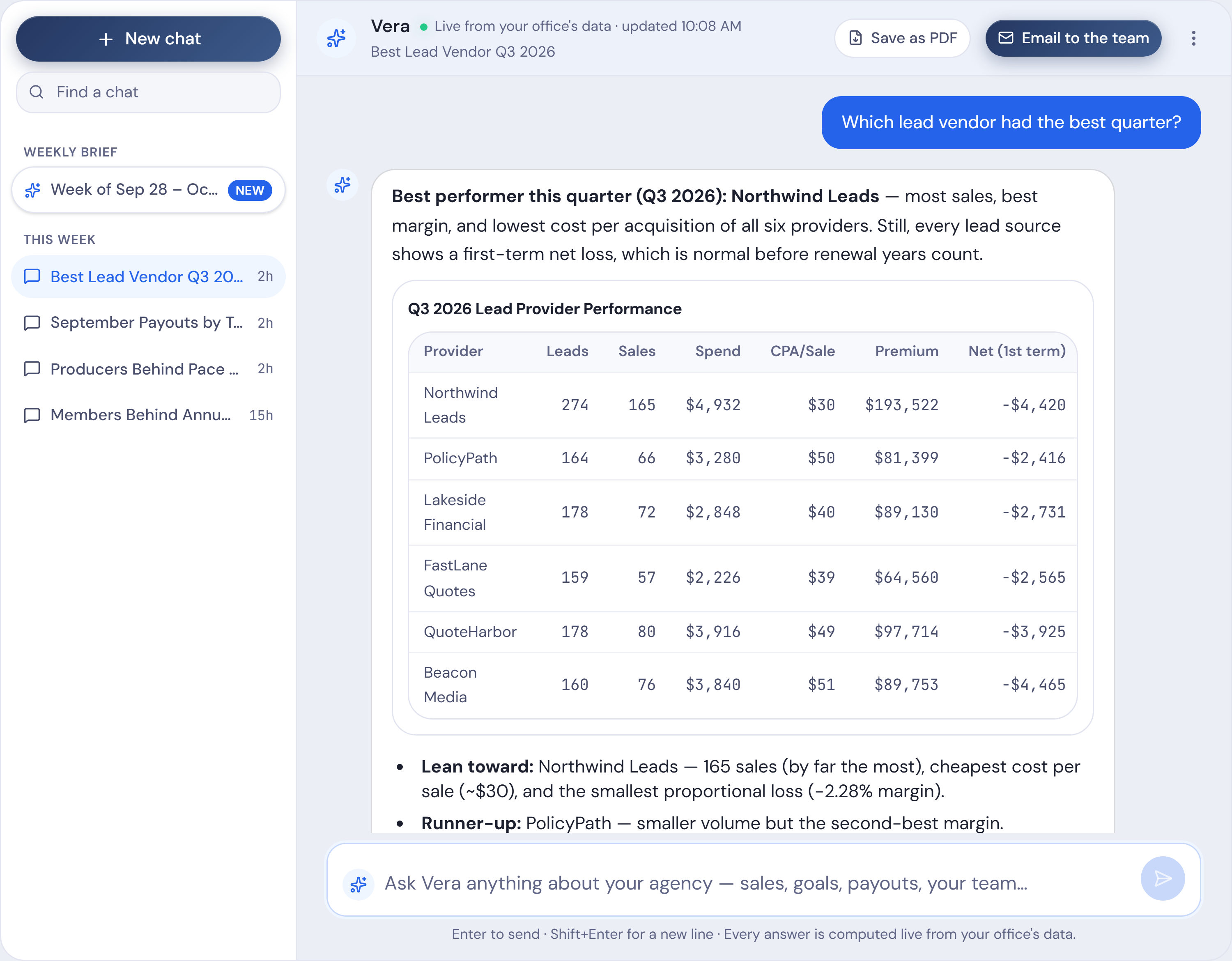Click the Best Lead Vendor Q3 2026 subtitle

click(x=462, y=52)
